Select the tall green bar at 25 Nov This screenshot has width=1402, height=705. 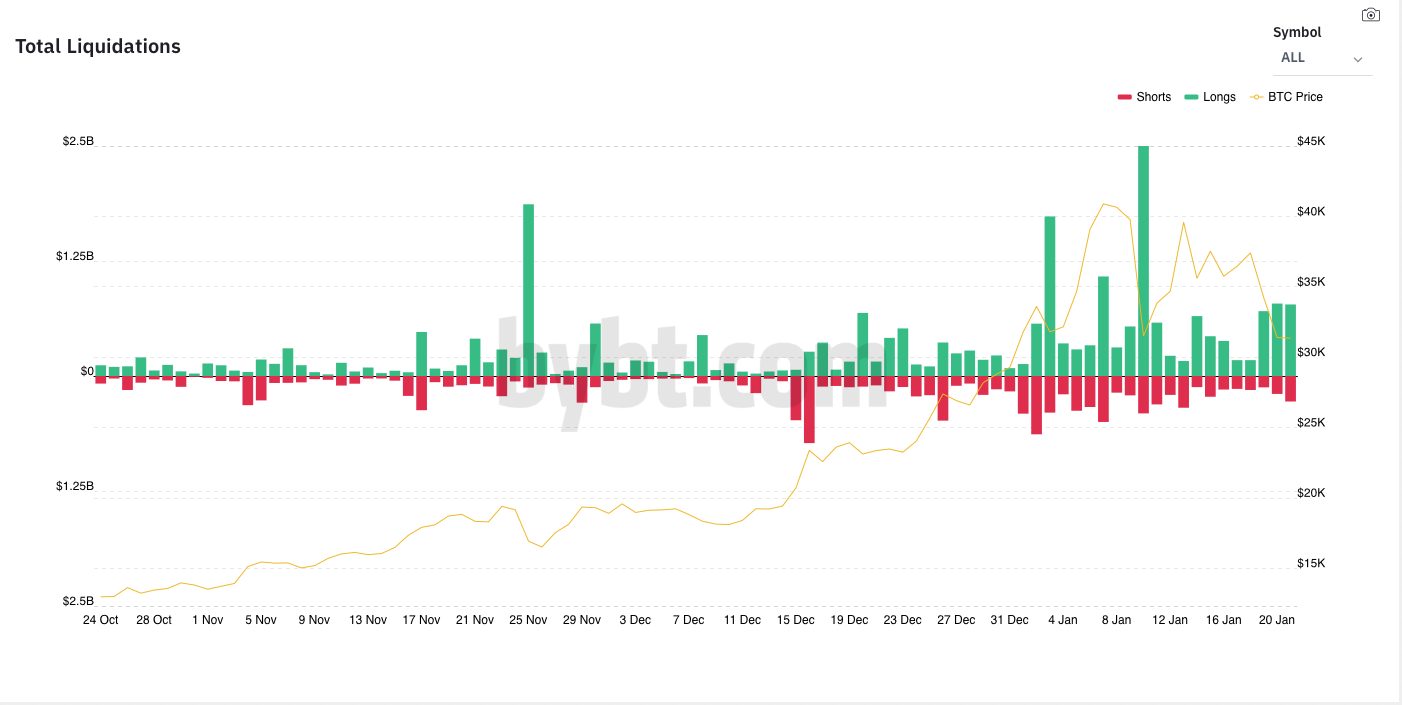pyautogui.click(x=528, y=290)
